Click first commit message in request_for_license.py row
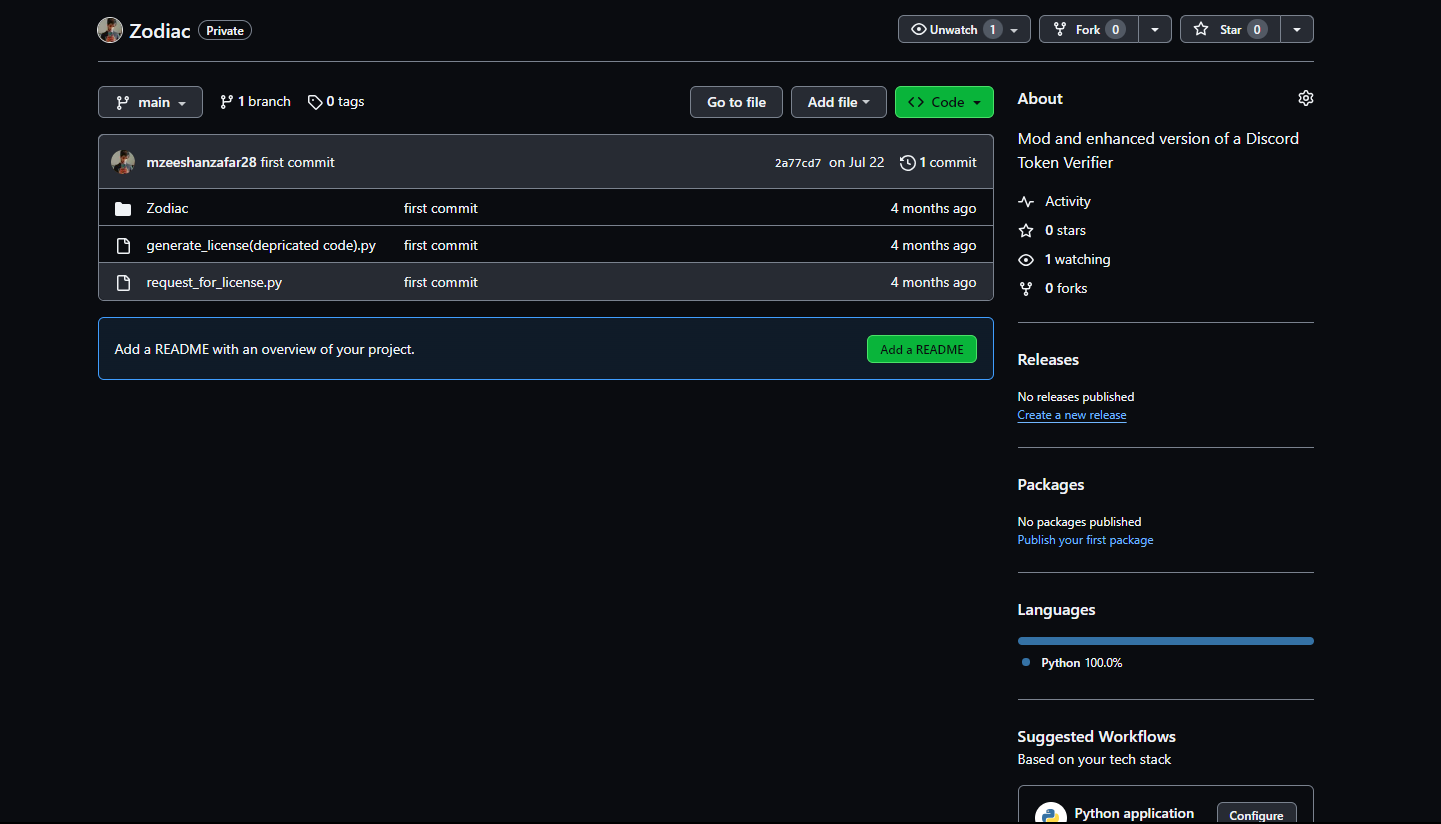Screen dimensions: 1441x824 click(x=441, y=282)
